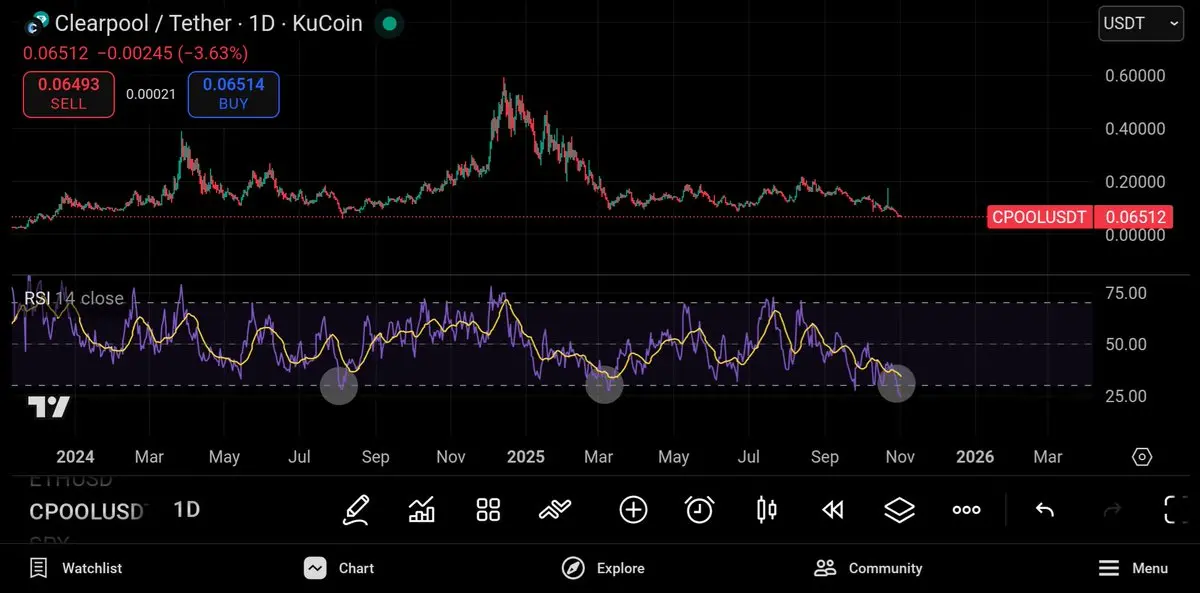The image size is (1200, 593).
Task: Switch to the Chart tab
Action: click(x=339, y=568)
